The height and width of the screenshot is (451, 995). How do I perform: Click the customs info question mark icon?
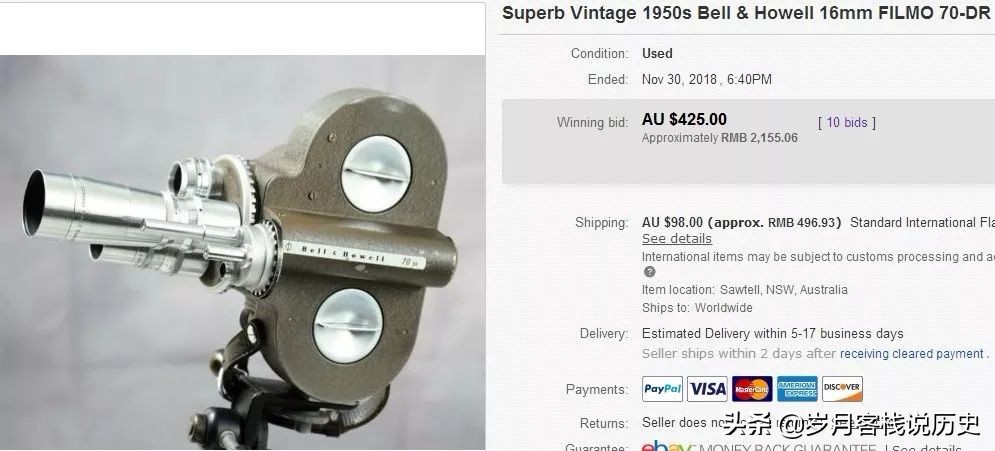coord(649,272)
